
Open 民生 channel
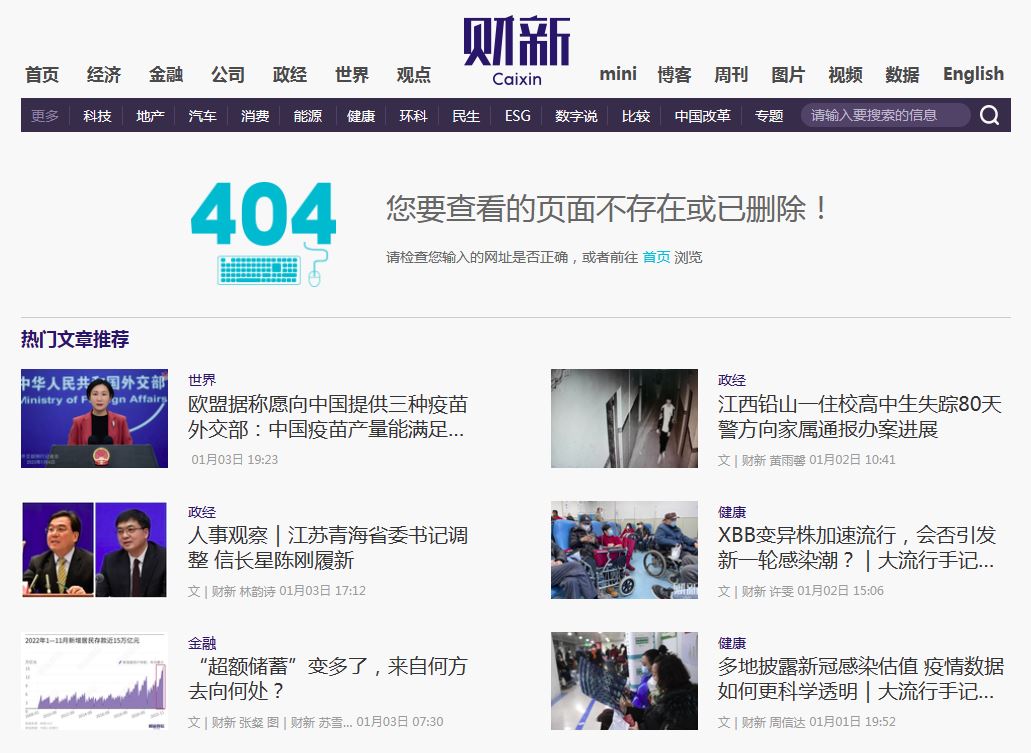point(466,116)
